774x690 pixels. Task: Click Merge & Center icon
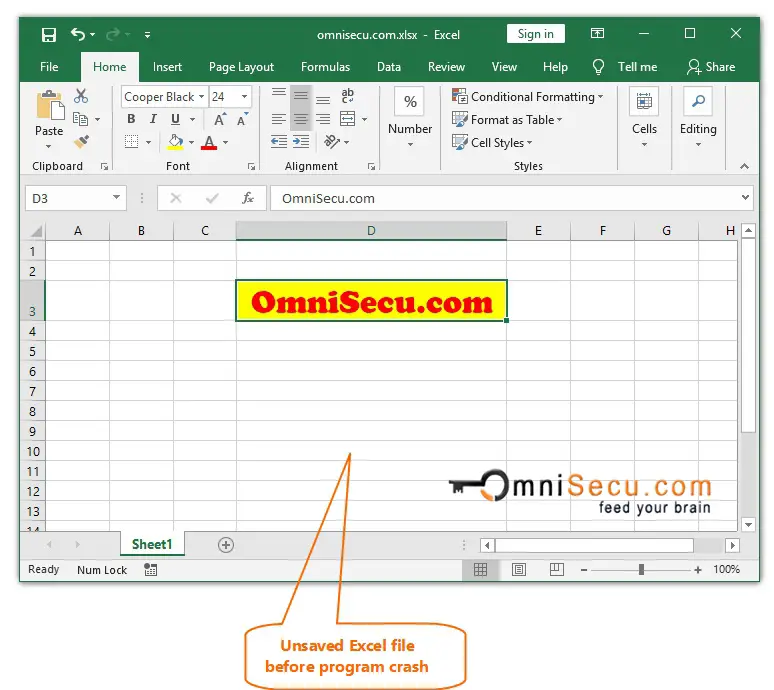click(x=348, y=119)
